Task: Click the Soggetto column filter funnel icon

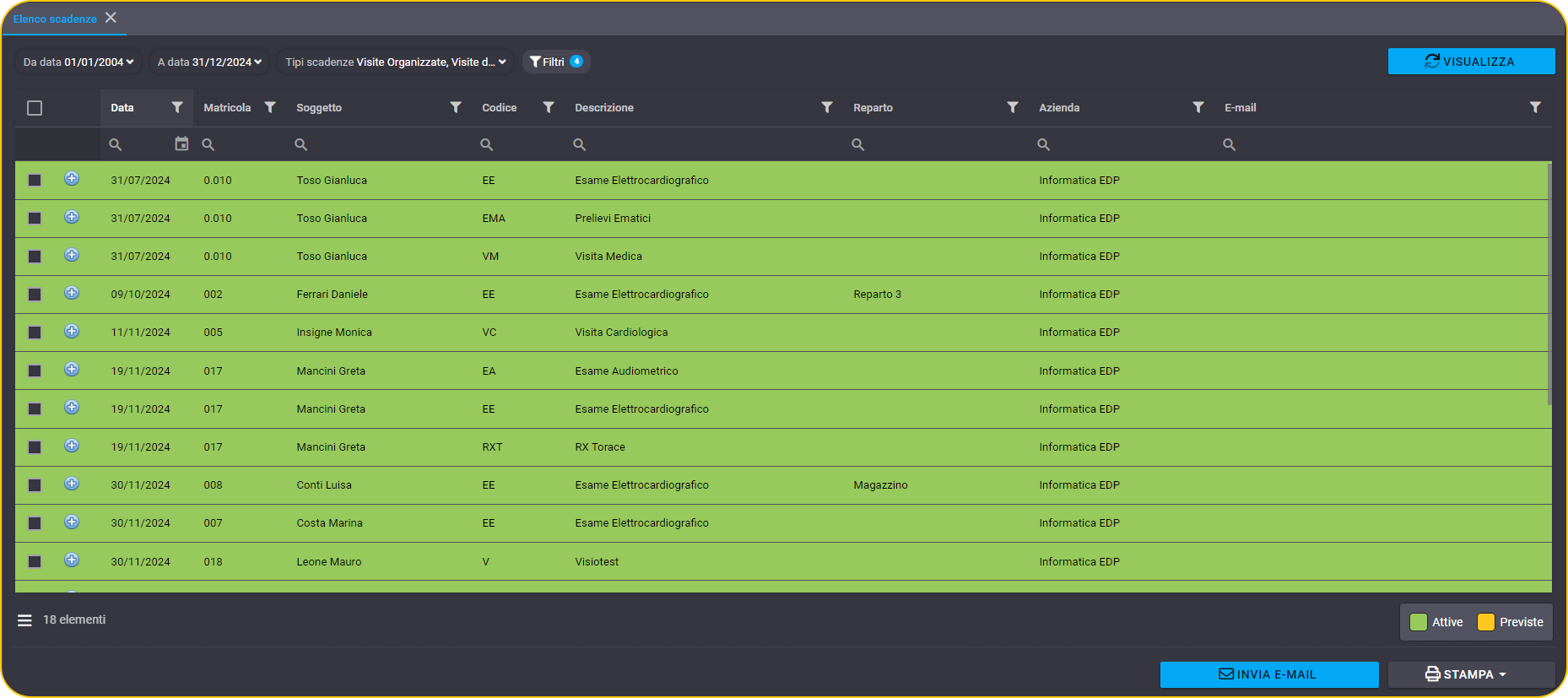Action: tap(456, 107)
